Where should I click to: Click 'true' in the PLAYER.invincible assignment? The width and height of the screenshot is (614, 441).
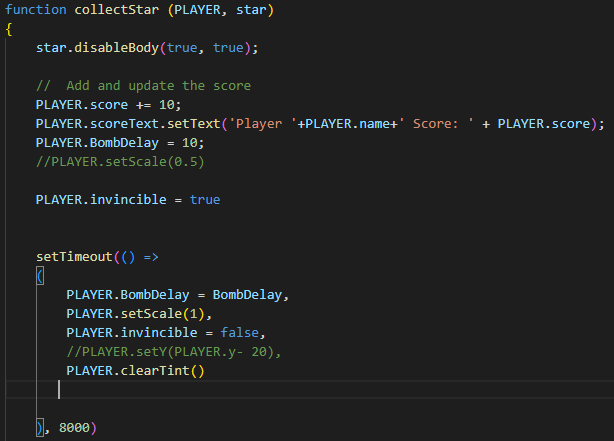pos(205,200)
